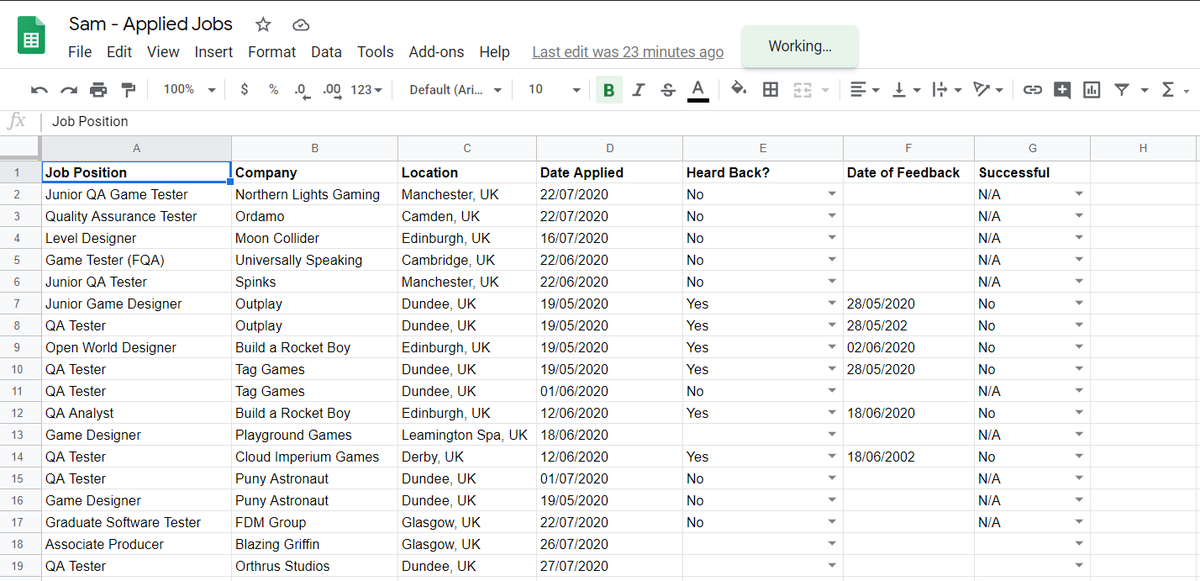Open the fill color bucket

[739, 89]
